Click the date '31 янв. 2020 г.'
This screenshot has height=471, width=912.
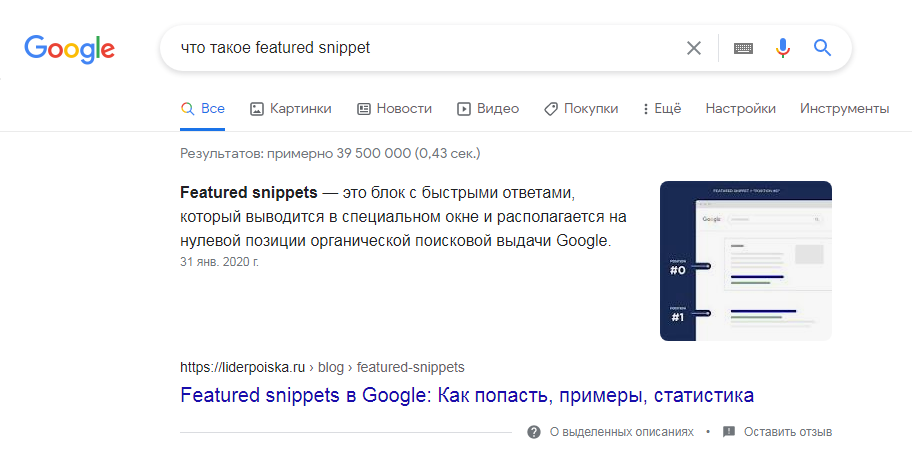tap(219, 262)
